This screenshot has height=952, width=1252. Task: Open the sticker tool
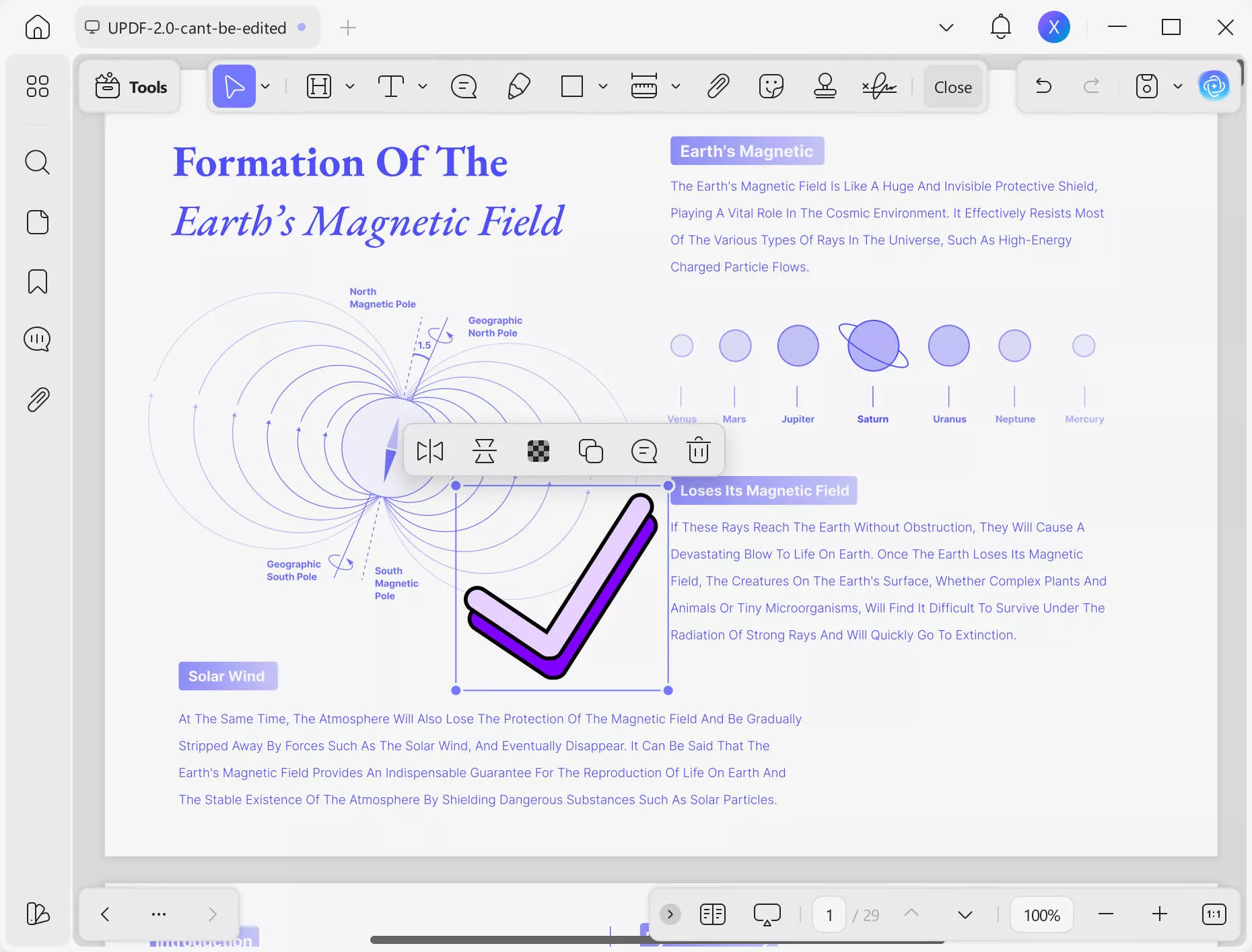771,86
